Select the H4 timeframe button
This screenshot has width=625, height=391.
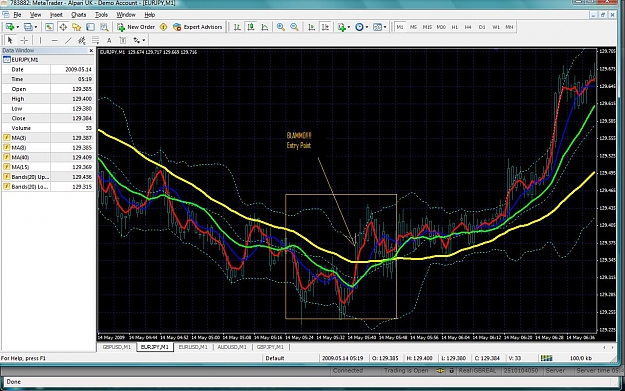pyautogui.click(x=468, y=27)
